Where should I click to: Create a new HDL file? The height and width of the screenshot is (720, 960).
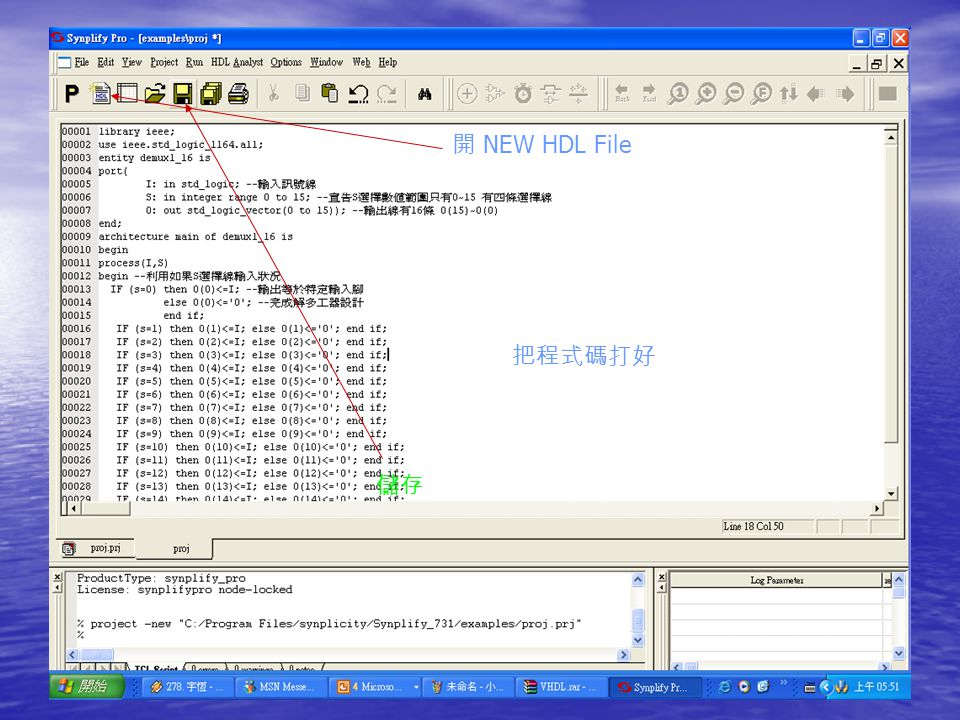tap(100, 94)
